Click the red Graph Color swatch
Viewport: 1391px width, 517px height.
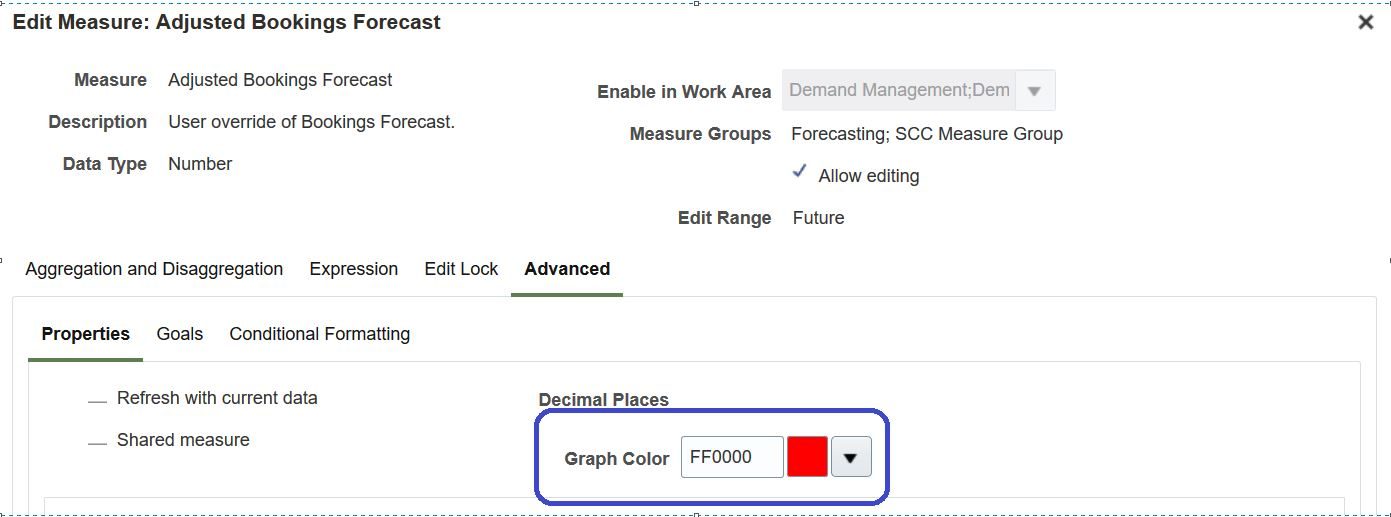coord(807,457)
